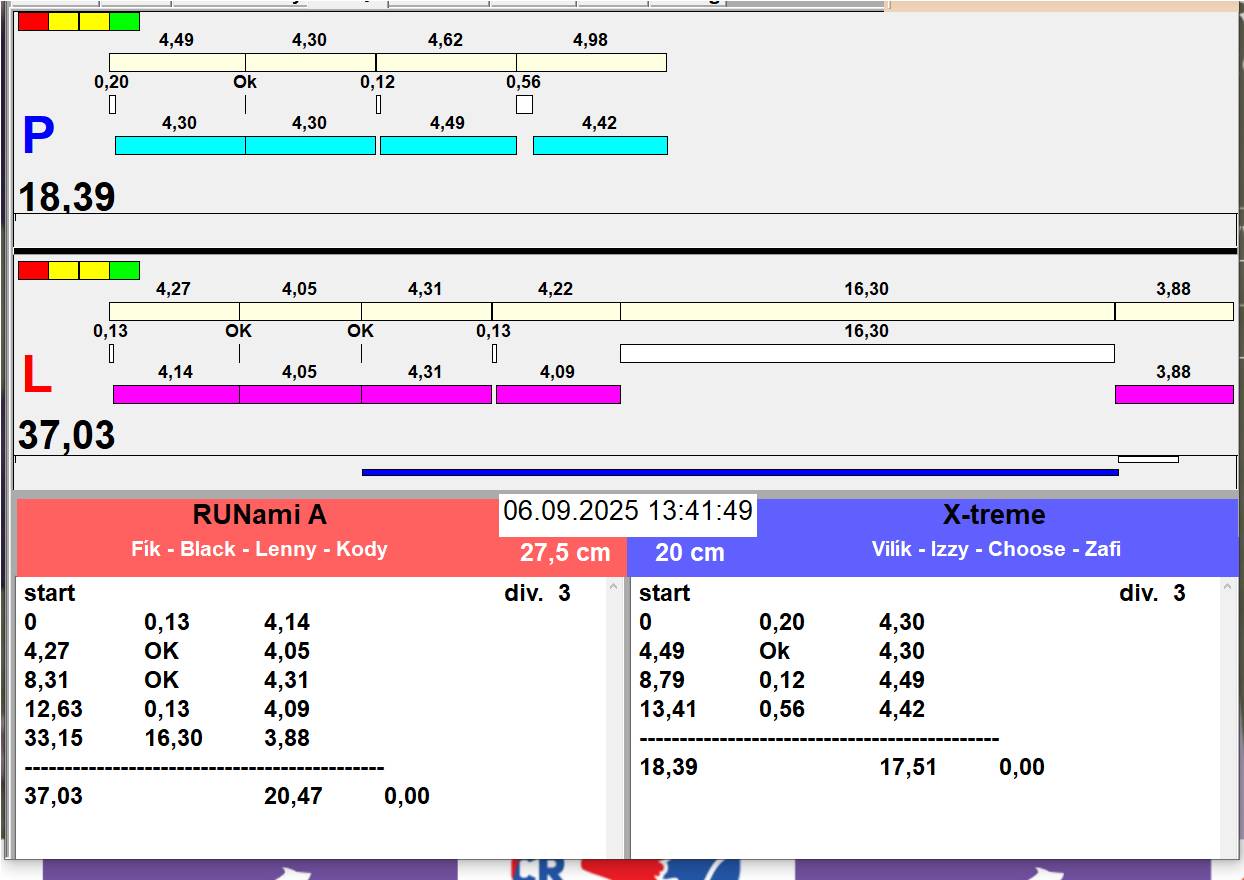The image size is (1244, 880).
Task: Select the X-treme team header
Action: coord(993,515)
